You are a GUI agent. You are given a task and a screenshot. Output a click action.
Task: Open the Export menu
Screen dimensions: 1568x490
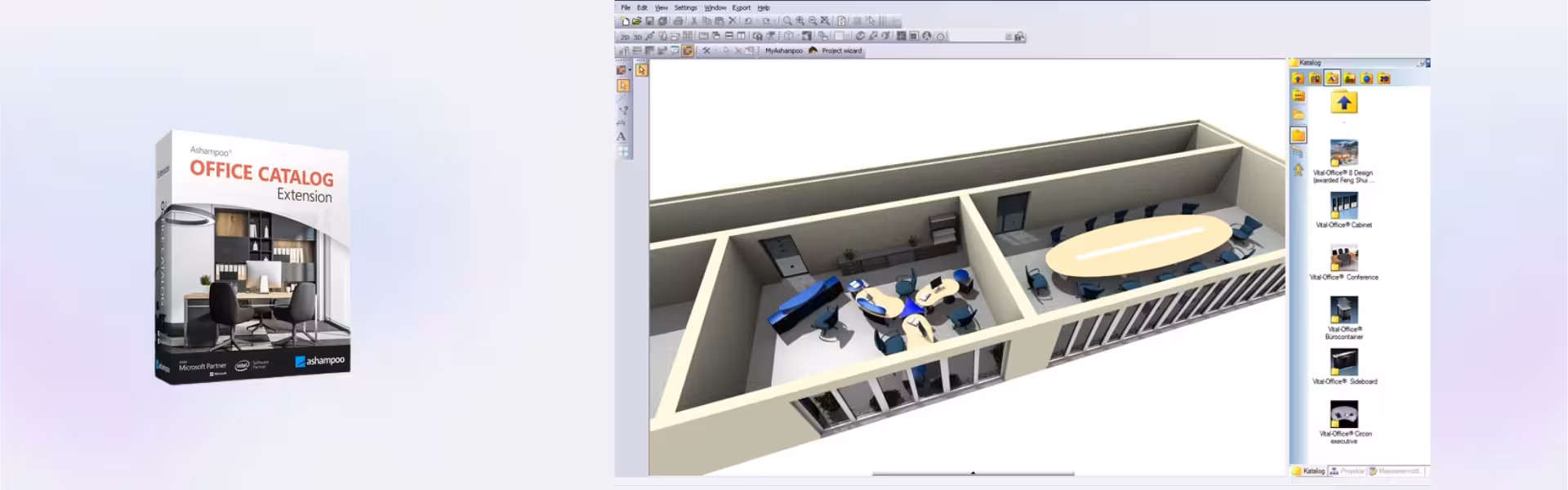pos(742,7)
